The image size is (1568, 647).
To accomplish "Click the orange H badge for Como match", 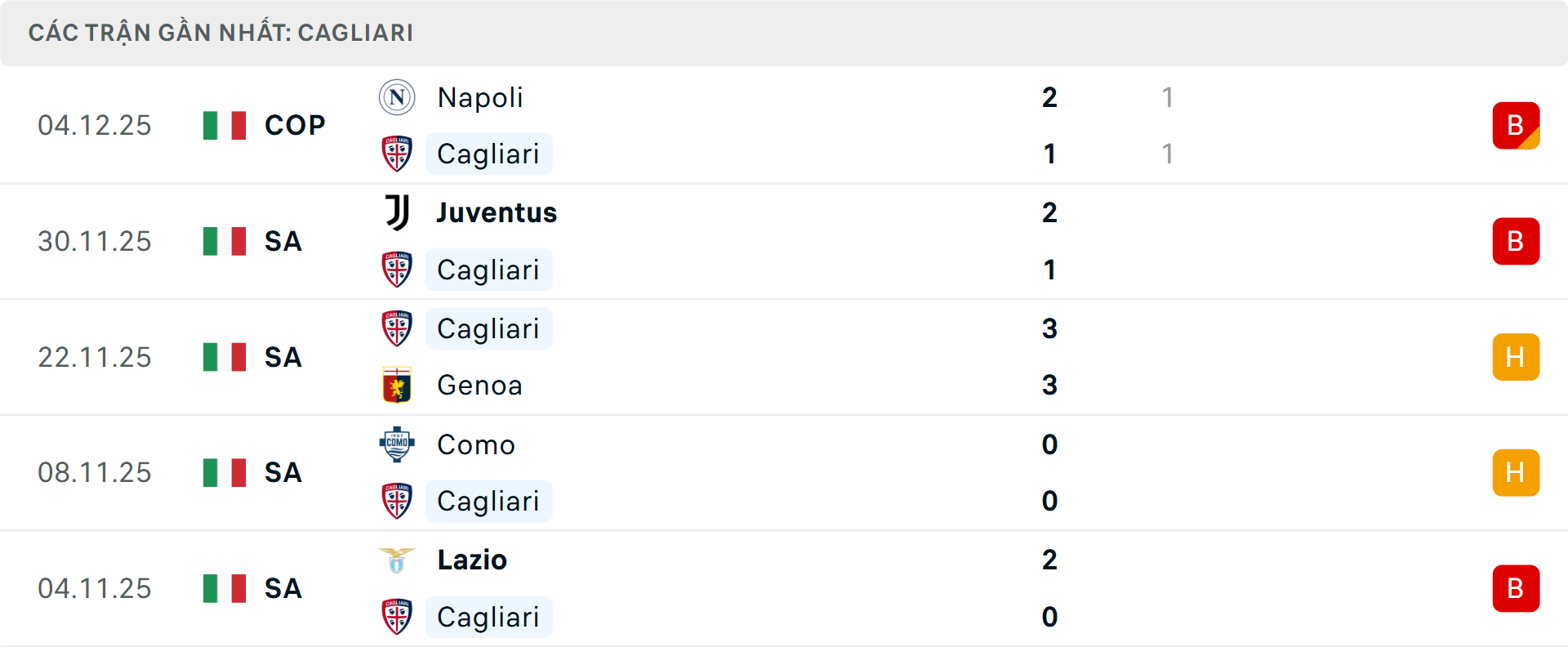I will coord(1516,472).
